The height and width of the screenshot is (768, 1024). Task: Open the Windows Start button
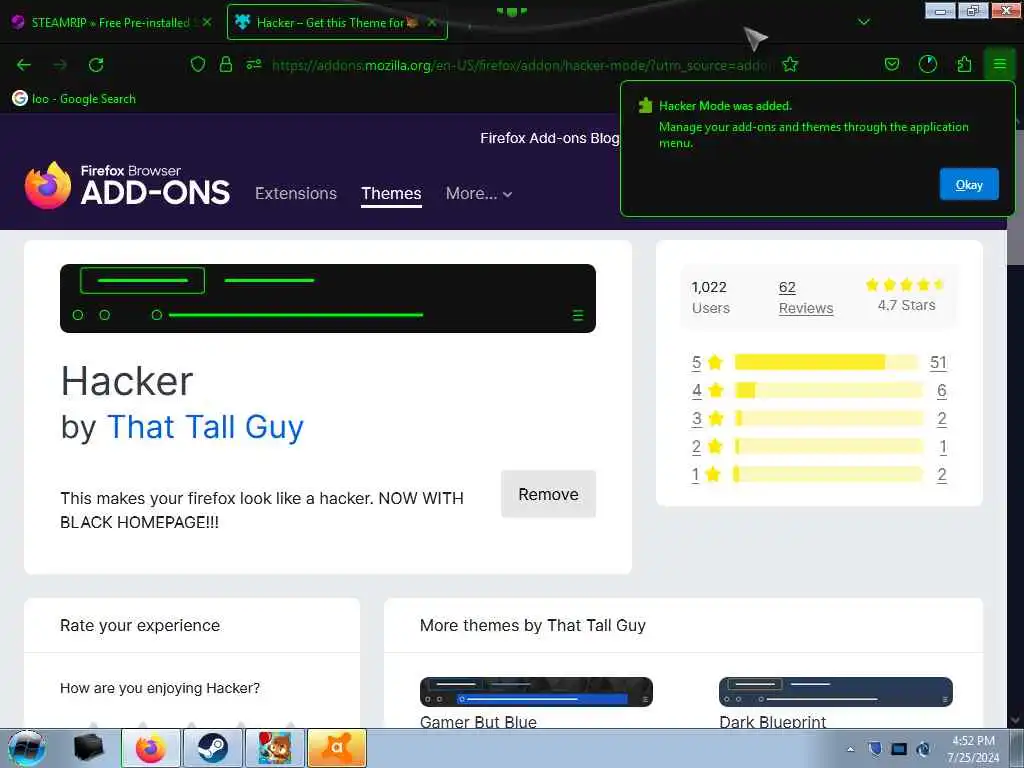coord(26,748)
